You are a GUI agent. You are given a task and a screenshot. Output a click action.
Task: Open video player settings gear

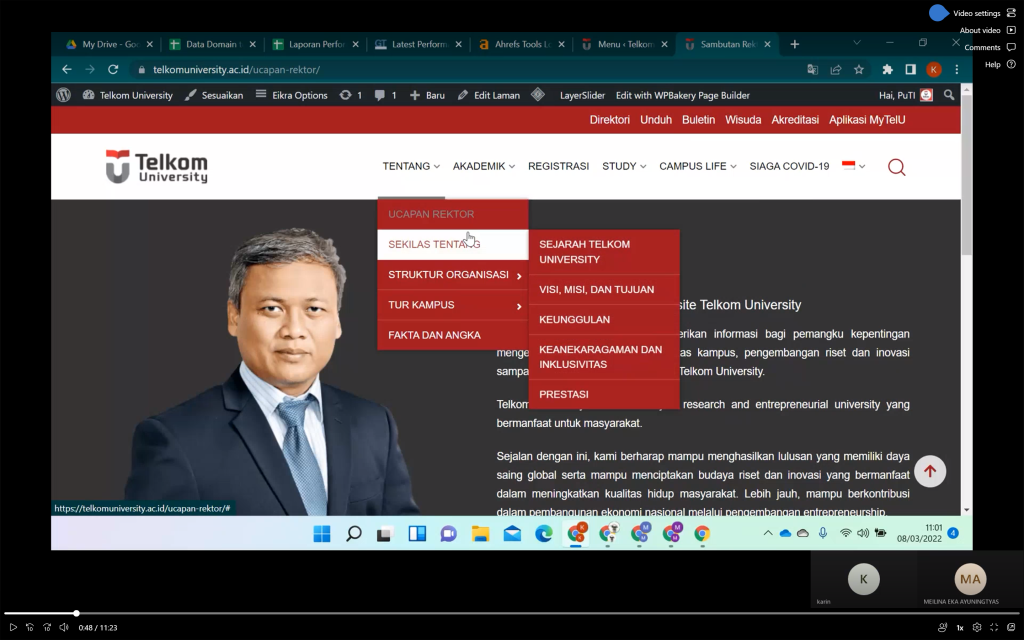[976, 627]
